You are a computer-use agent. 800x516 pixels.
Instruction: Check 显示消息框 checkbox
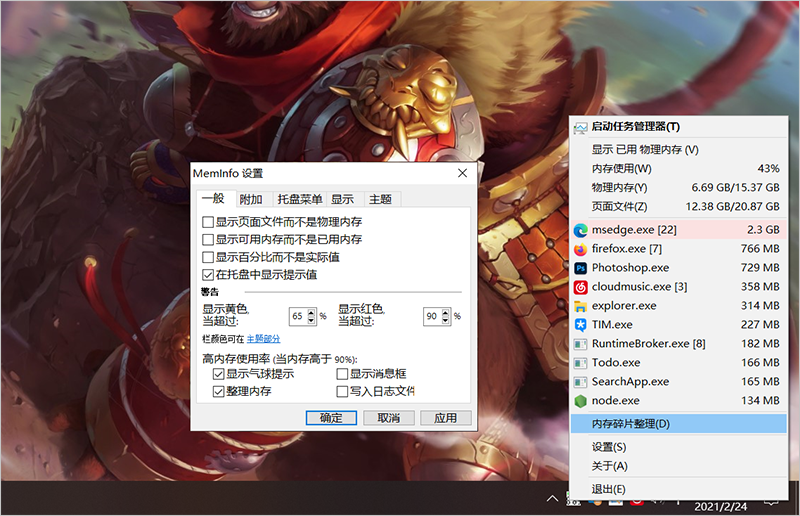[342, 374]
